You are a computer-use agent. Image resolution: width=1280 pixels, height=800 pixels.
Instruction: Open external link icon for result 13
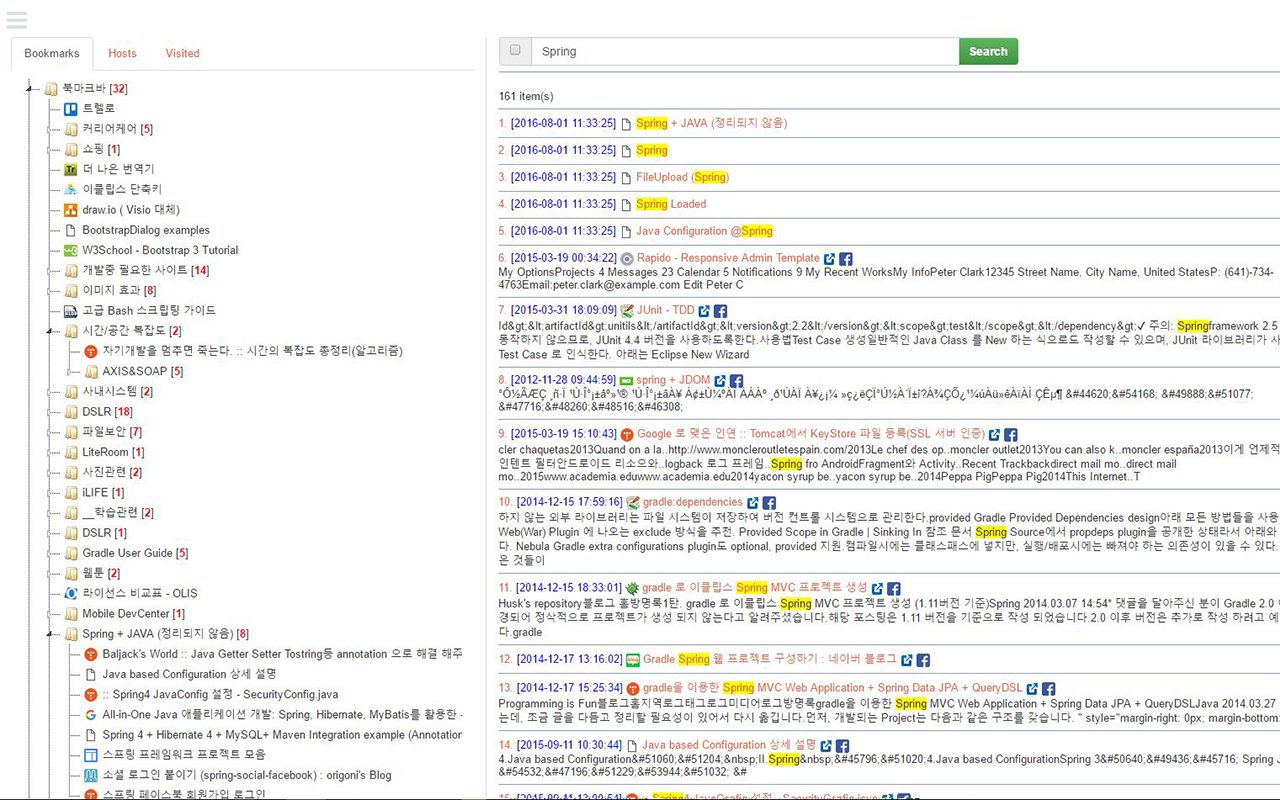tap(1032, 689)
